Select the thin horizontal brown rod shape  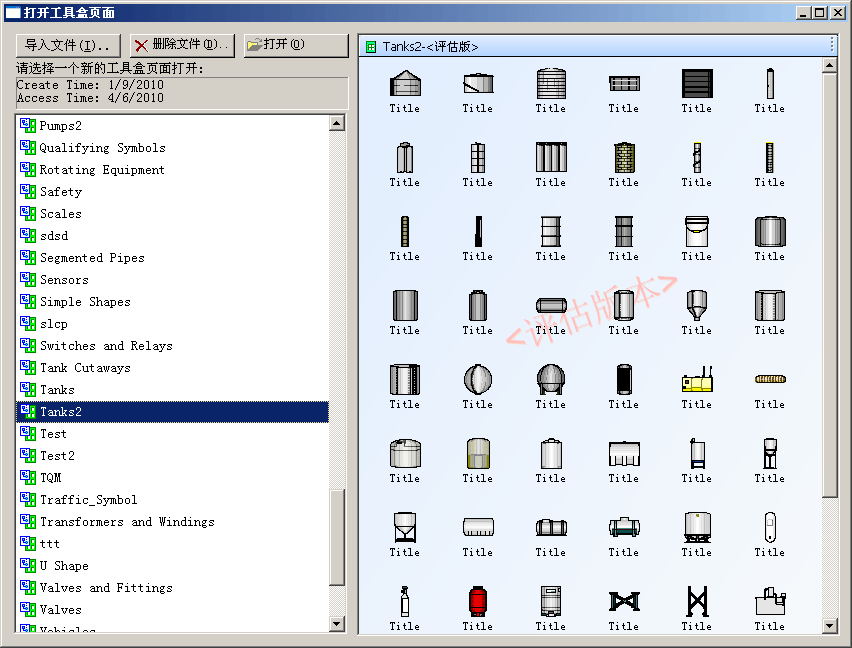point(769,379)
